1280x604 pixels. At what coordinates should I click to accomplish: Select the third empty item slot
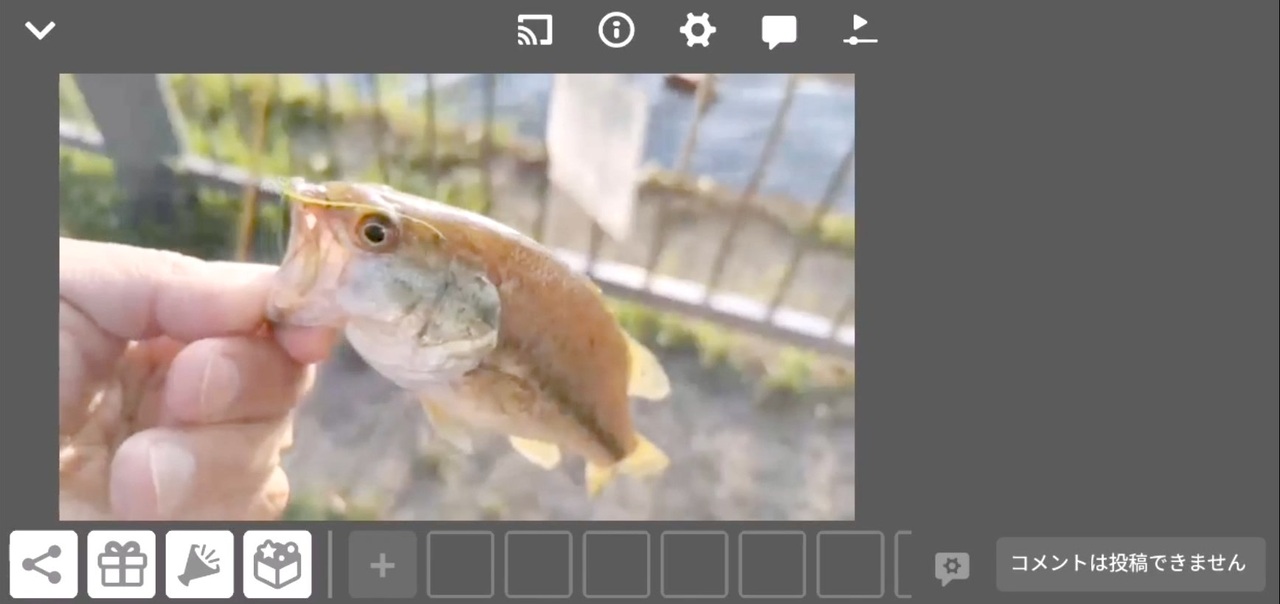tap(617, 565)
